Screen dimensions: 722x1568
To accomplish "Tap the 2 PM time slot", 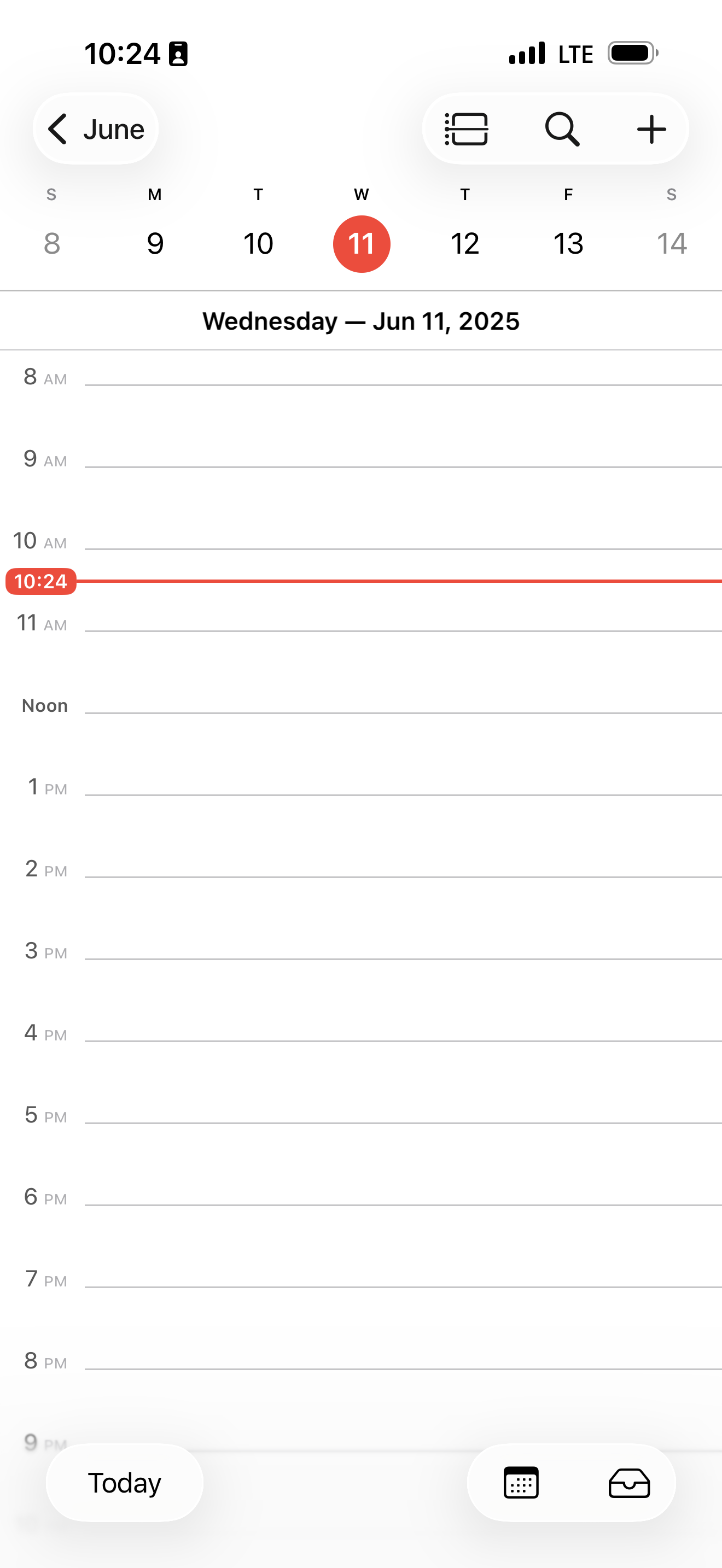I will point(403,917).
